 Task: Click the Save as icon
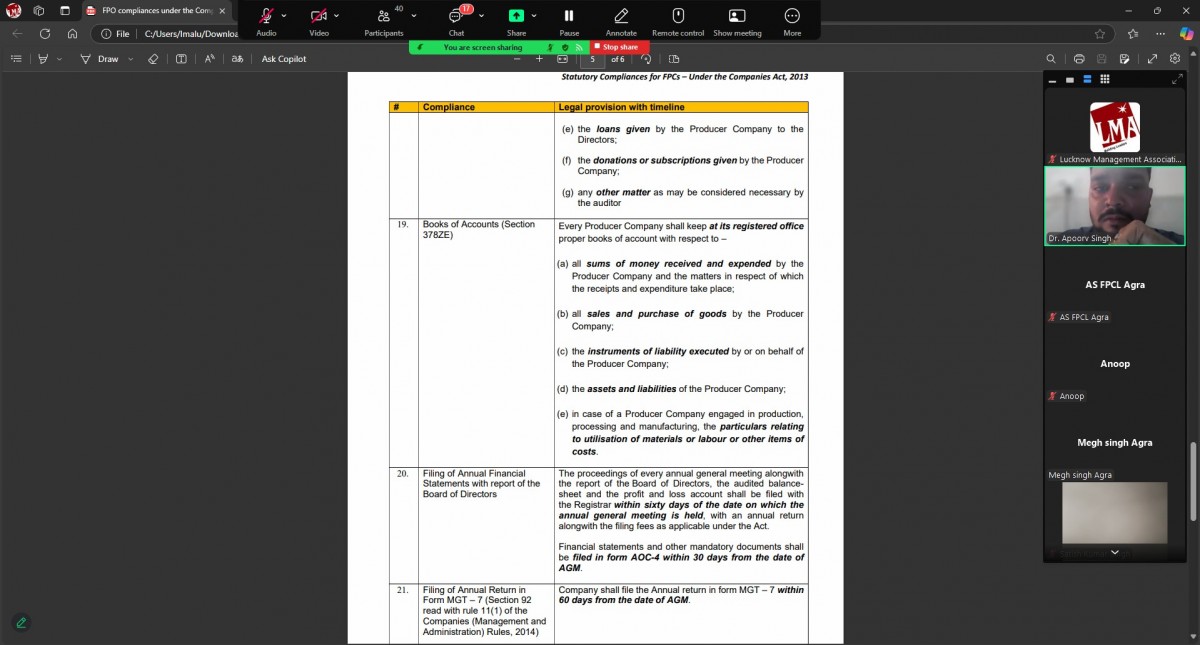point(1126,59)
